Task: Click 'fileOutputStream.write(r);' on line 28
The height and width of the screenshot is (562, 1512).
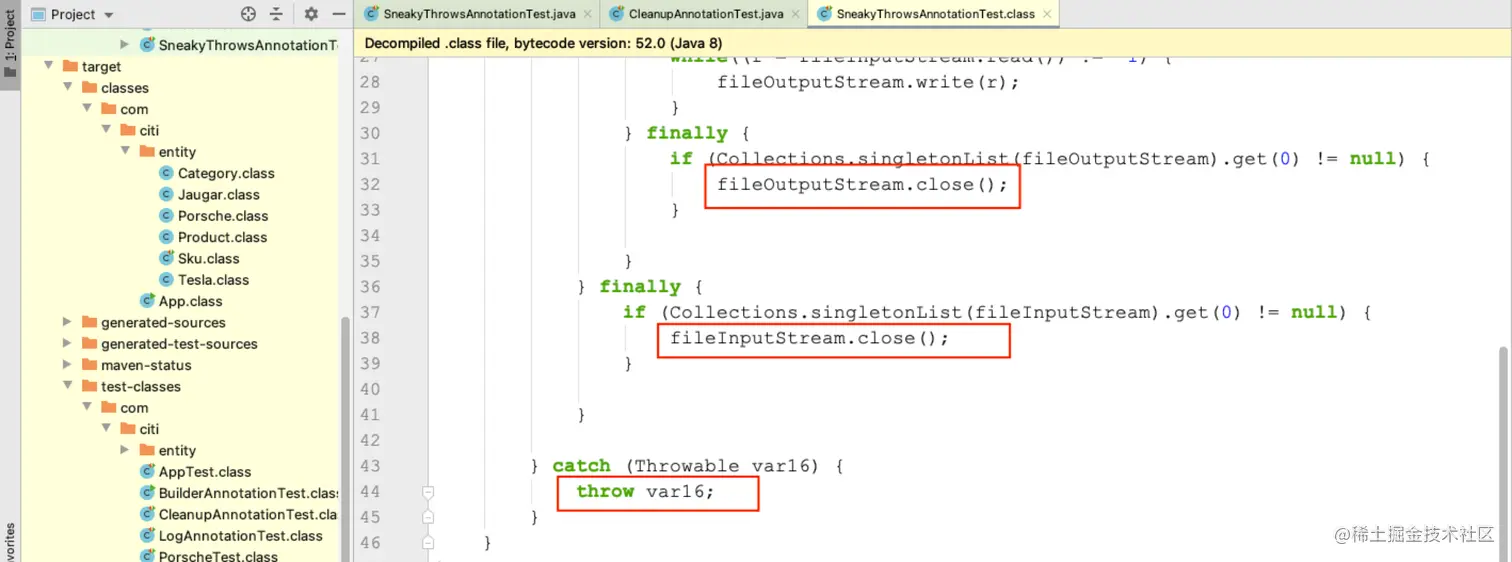Action: tap(868, 82)
